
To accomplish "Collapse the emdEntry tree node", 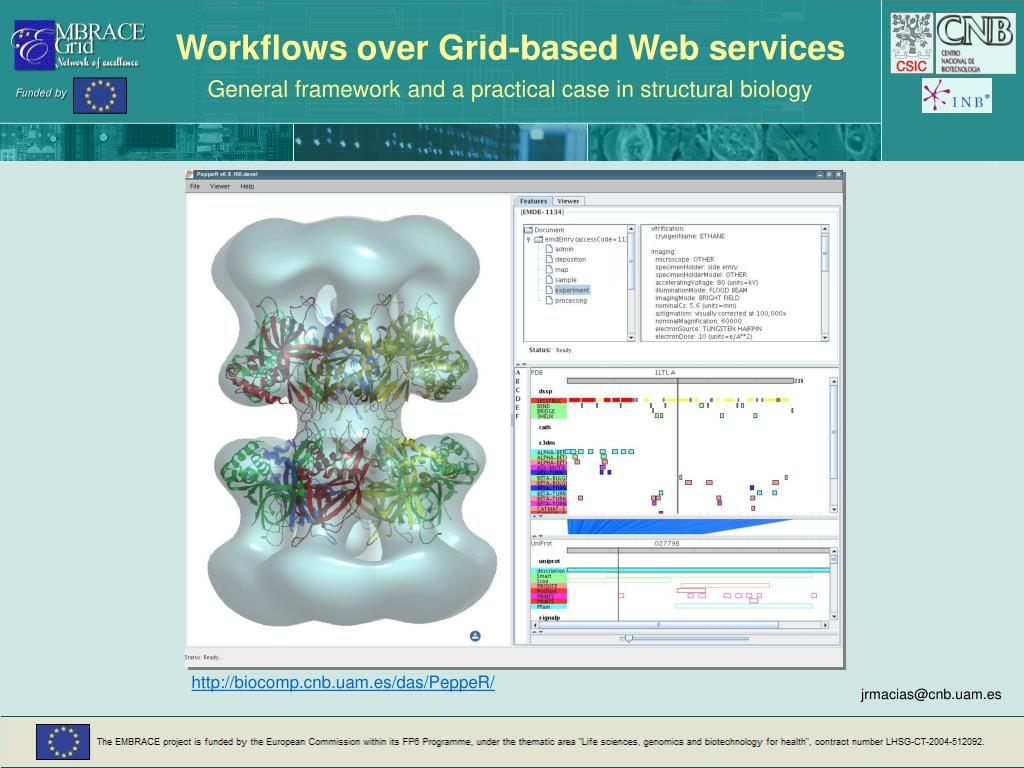I will click(528, 240).
